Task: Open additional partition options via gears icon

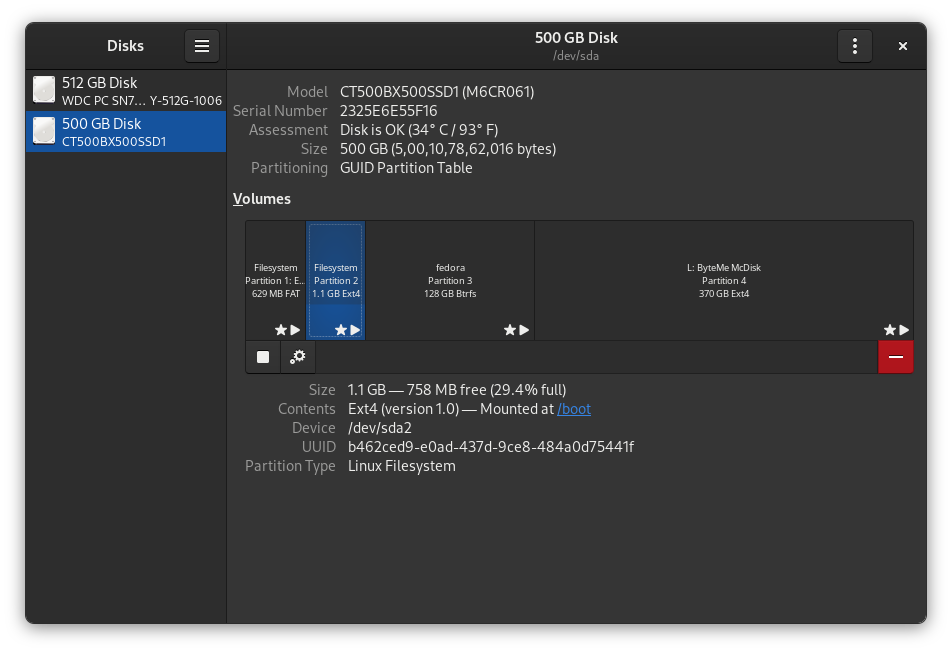Action: (x=298, y=357)
